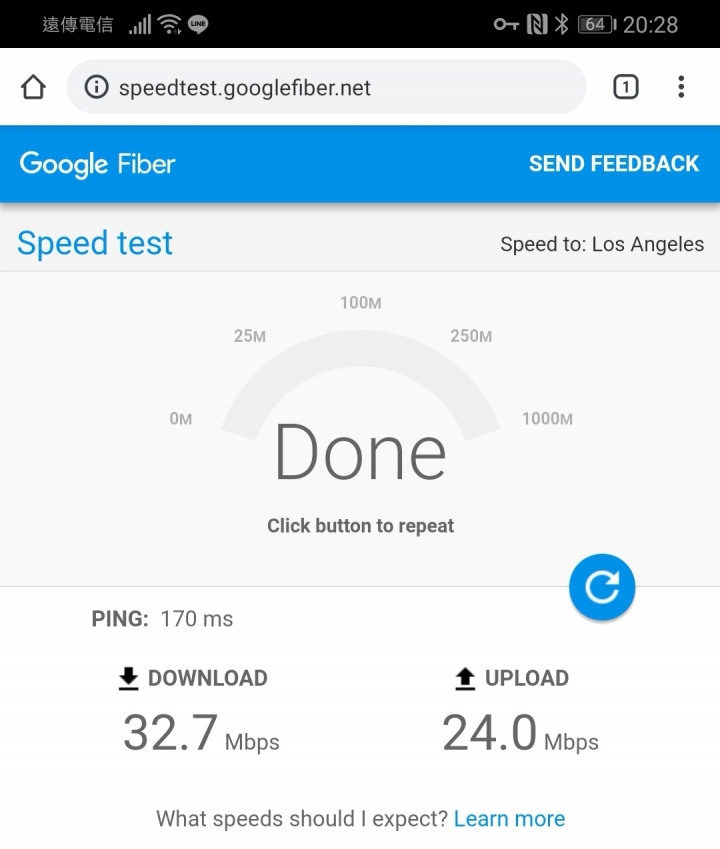
Task: Tap the browser home icon
Action: [x=33, y=87]
